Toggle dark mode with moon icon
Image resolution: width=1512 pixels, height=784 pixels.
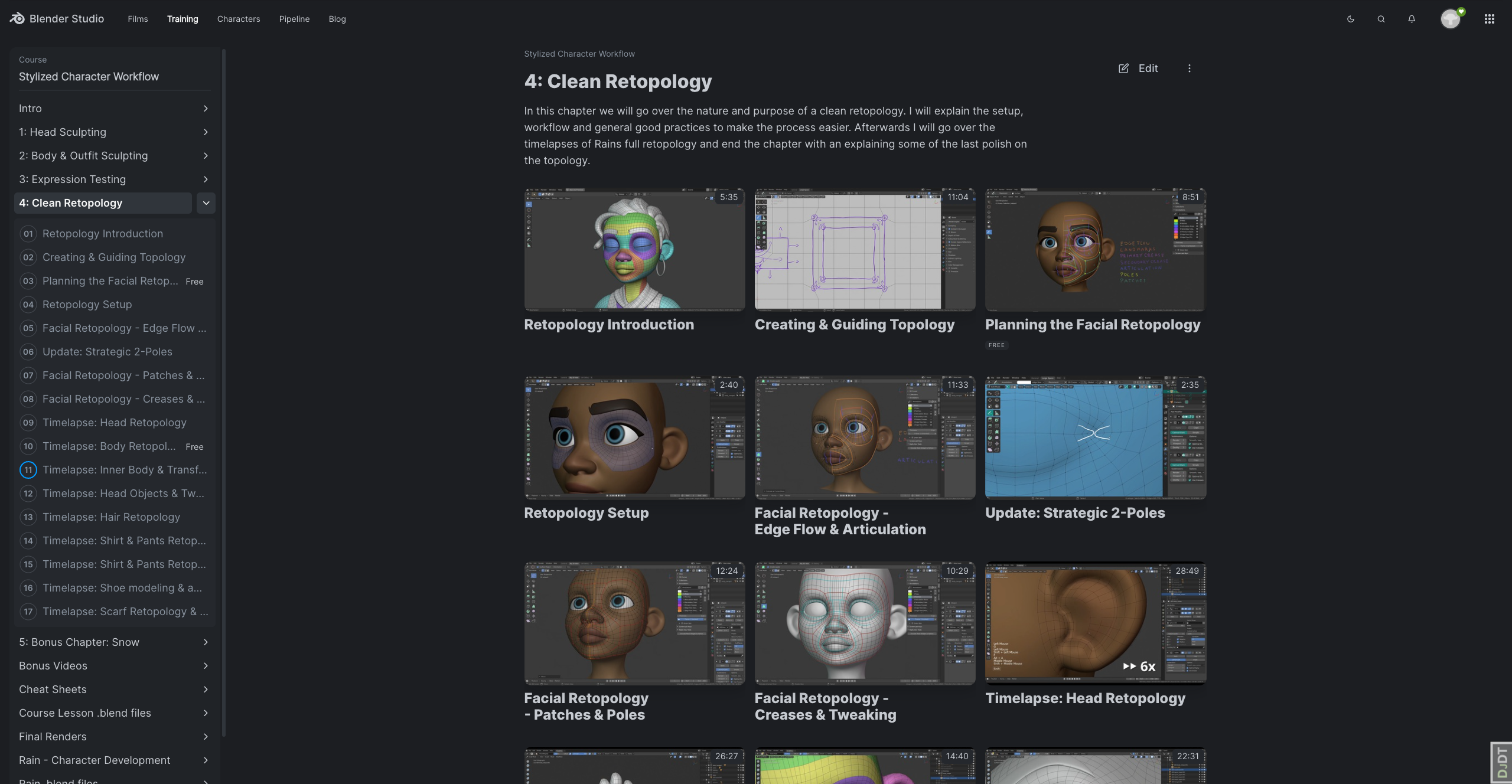coord(1350,19)
